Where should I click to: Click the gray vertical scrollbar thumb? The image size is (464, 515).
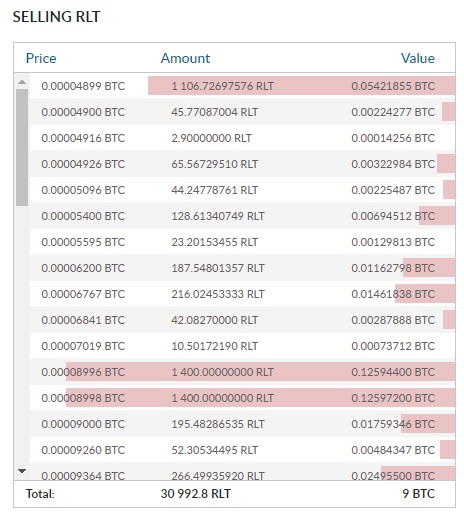pyautogui.click(x=22, y=147)
